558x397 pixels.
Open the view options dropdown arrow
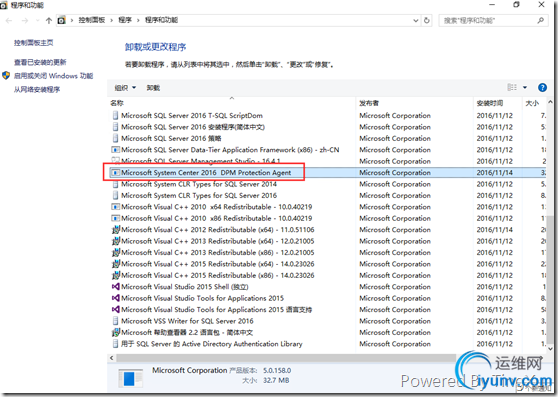pos(525,88)
